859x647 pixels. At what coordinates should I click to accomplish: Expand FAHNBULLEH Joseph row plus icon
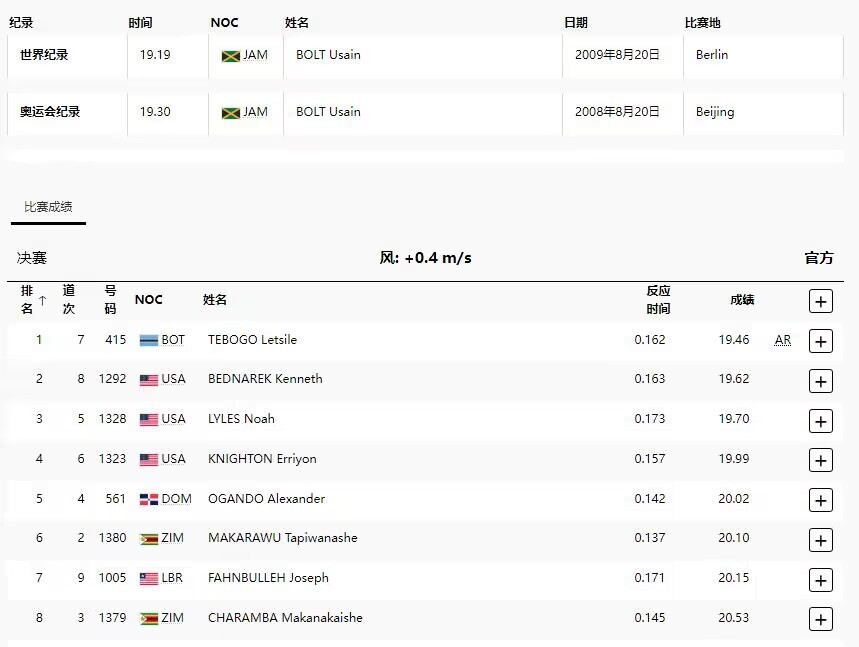click(821, 581)
